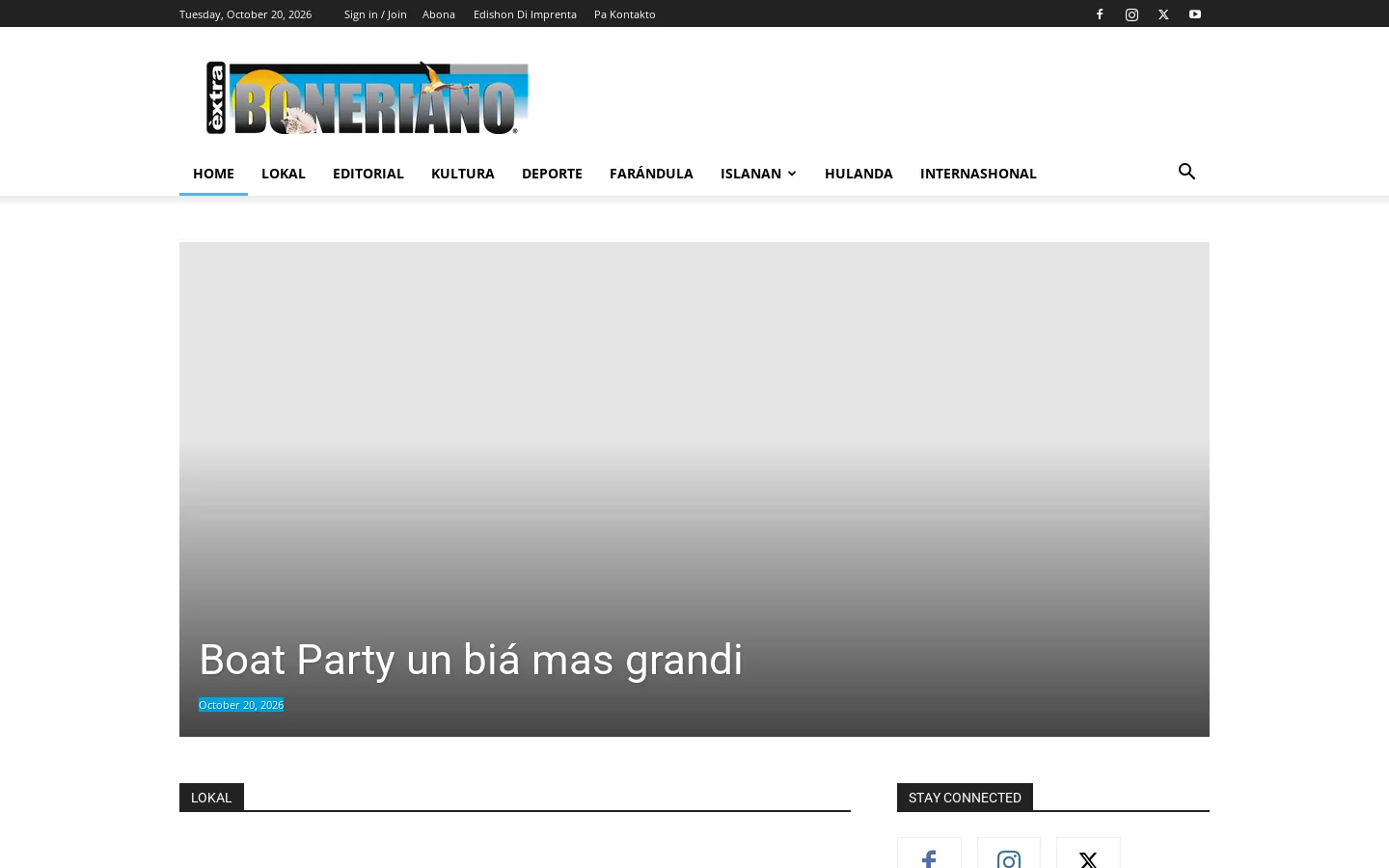
Task: Open the Instagram icon in top bar
Action: tap(1131, 14)
